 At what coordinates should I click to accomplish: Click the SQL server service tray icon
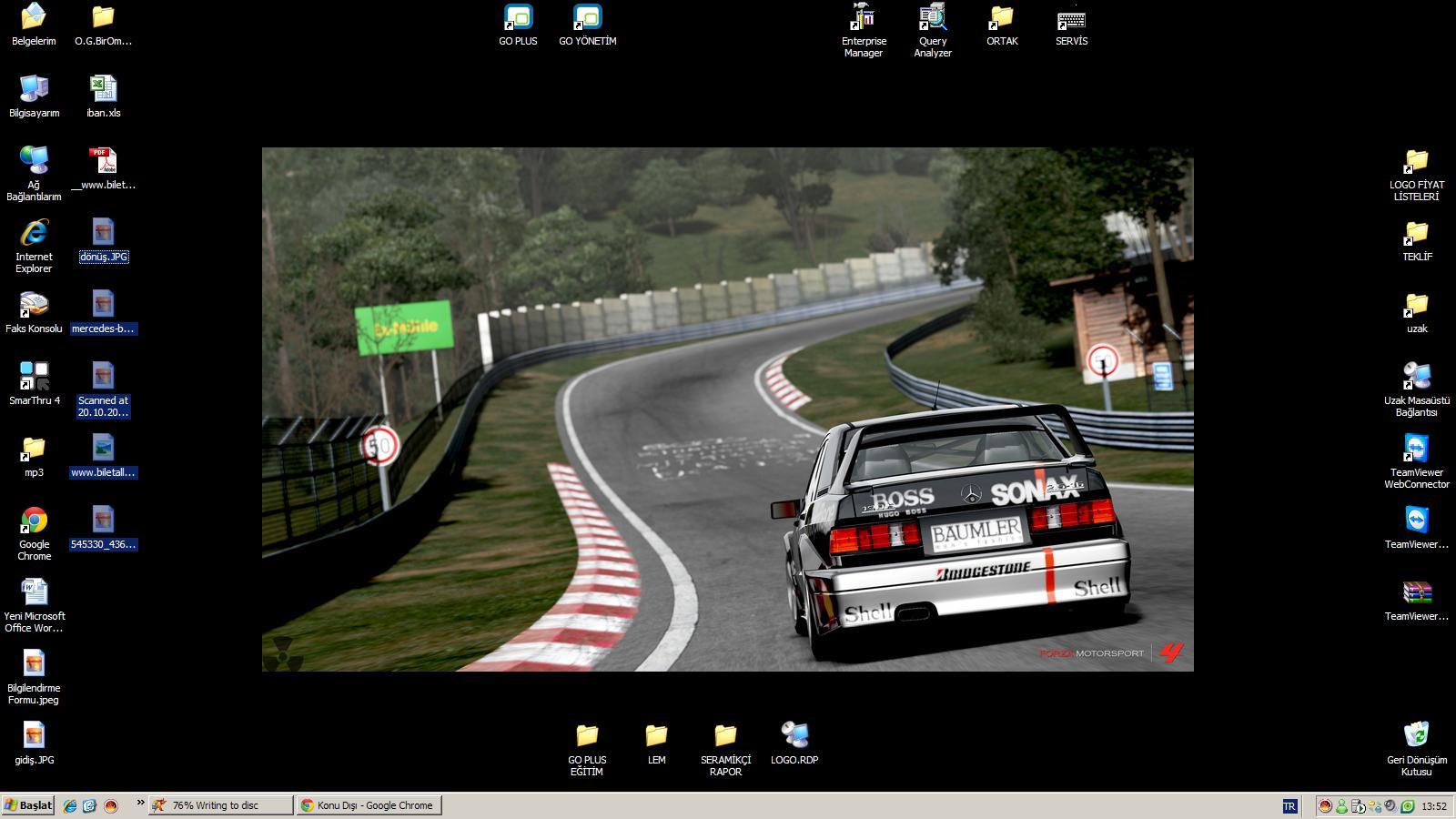point(1358,806)
